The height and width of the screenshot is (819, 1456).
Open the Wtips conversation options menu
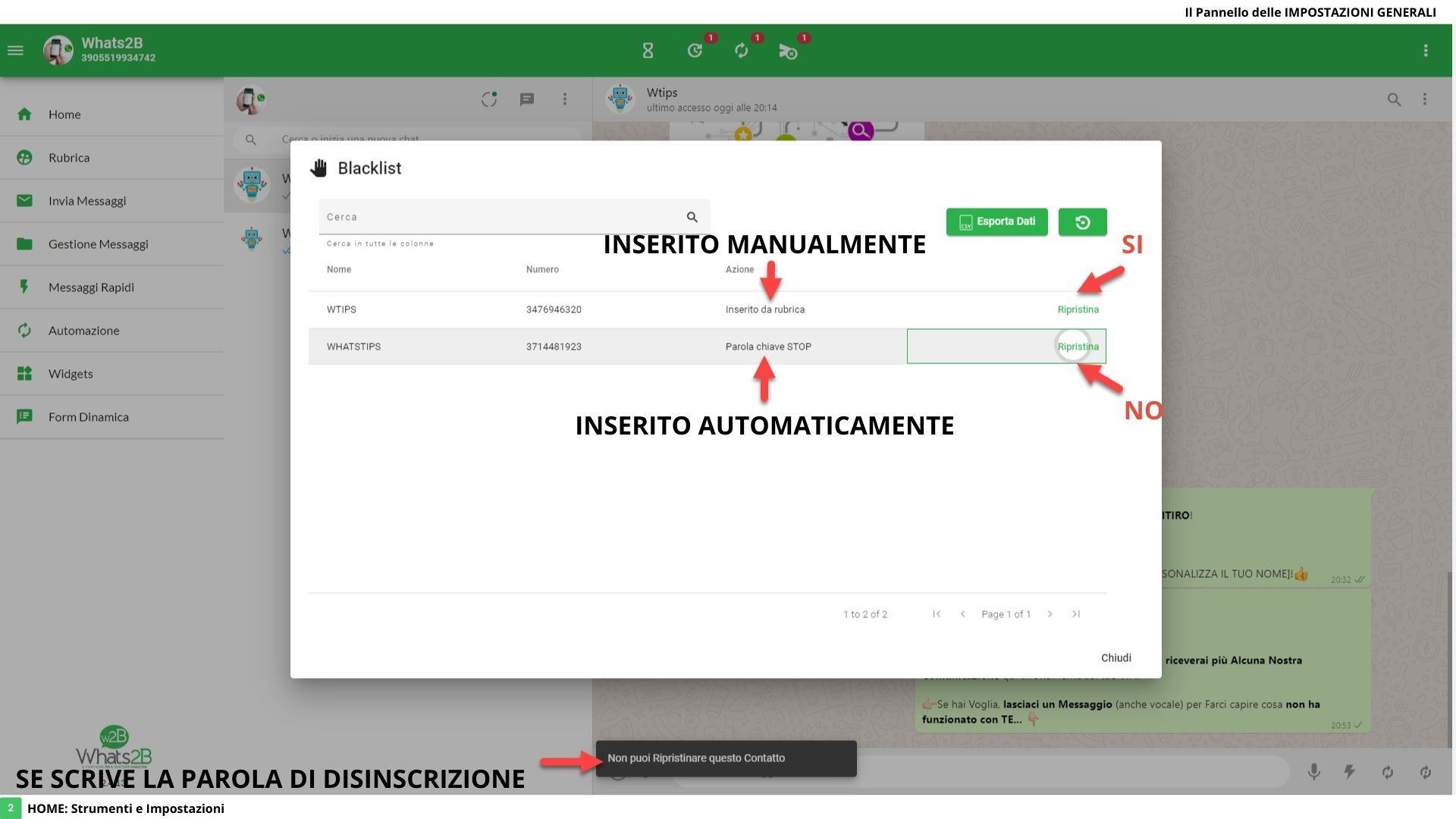1425,99
